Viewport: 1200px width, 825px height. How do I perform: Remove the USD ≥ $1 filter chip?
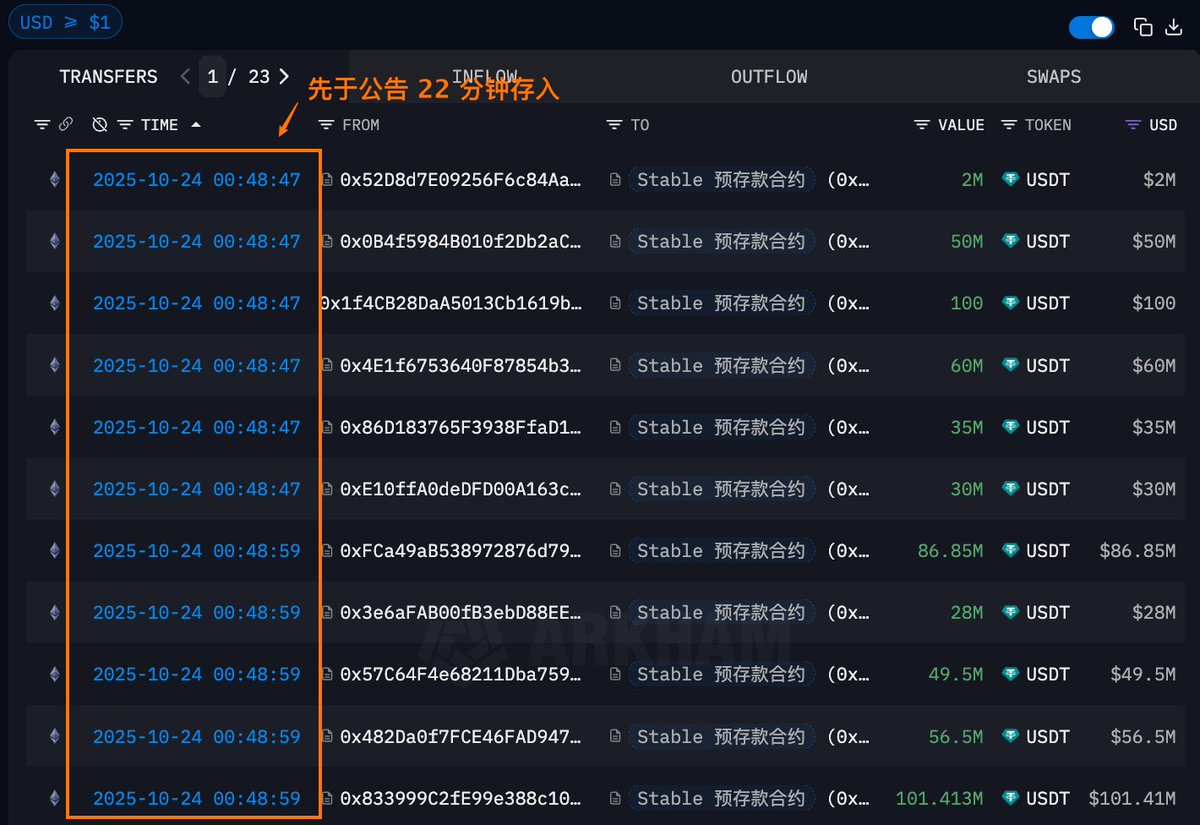[66, 22]
